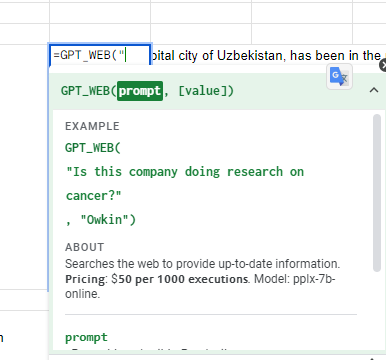Select the empty cell above the Uzbekistan text

click(201, 34)
